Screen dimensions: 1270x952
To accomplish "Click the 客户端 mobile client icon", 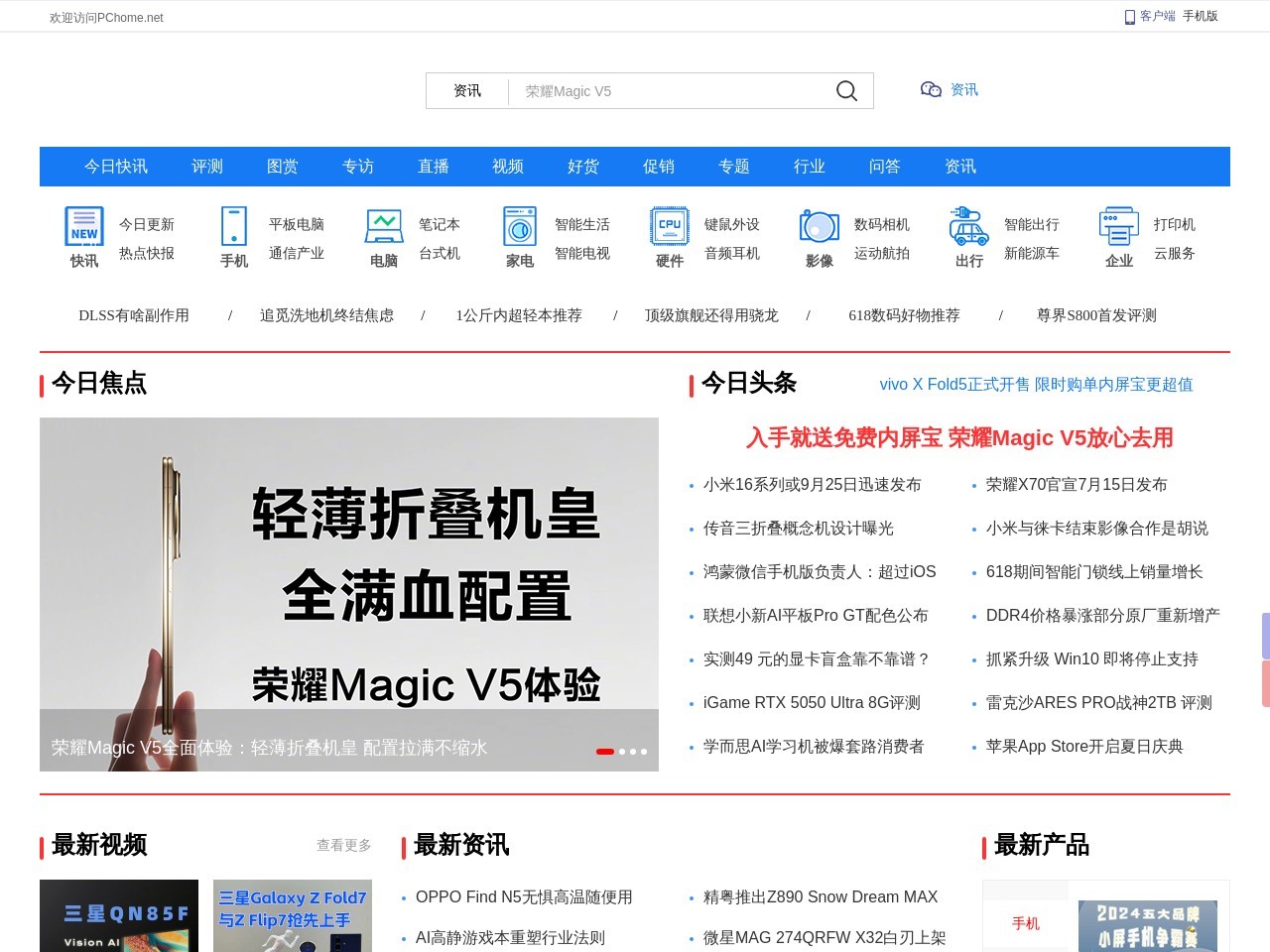I will (x=1129, y=16).
